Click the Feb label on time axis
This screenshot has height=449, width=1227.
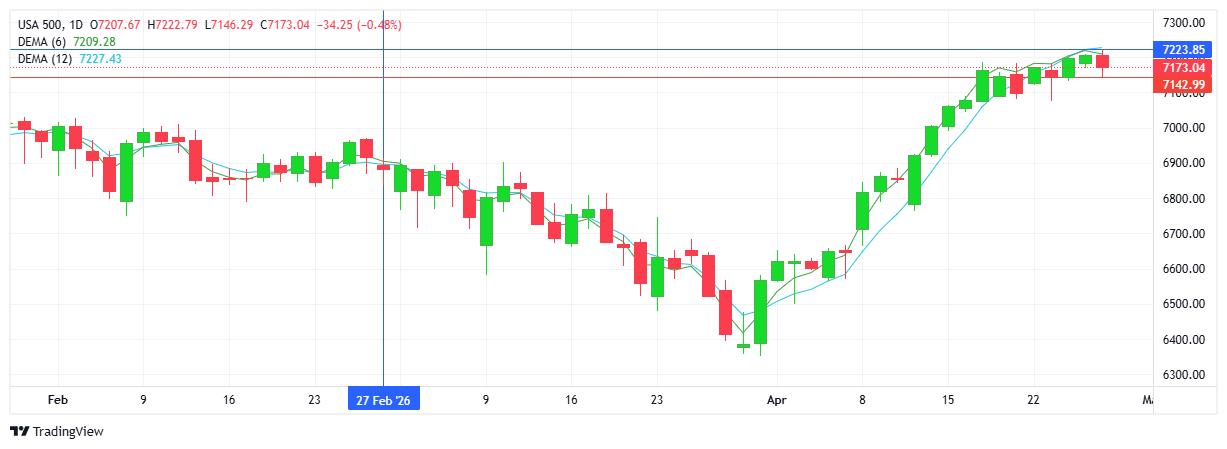pyautogui.click(x=58, y=400)
